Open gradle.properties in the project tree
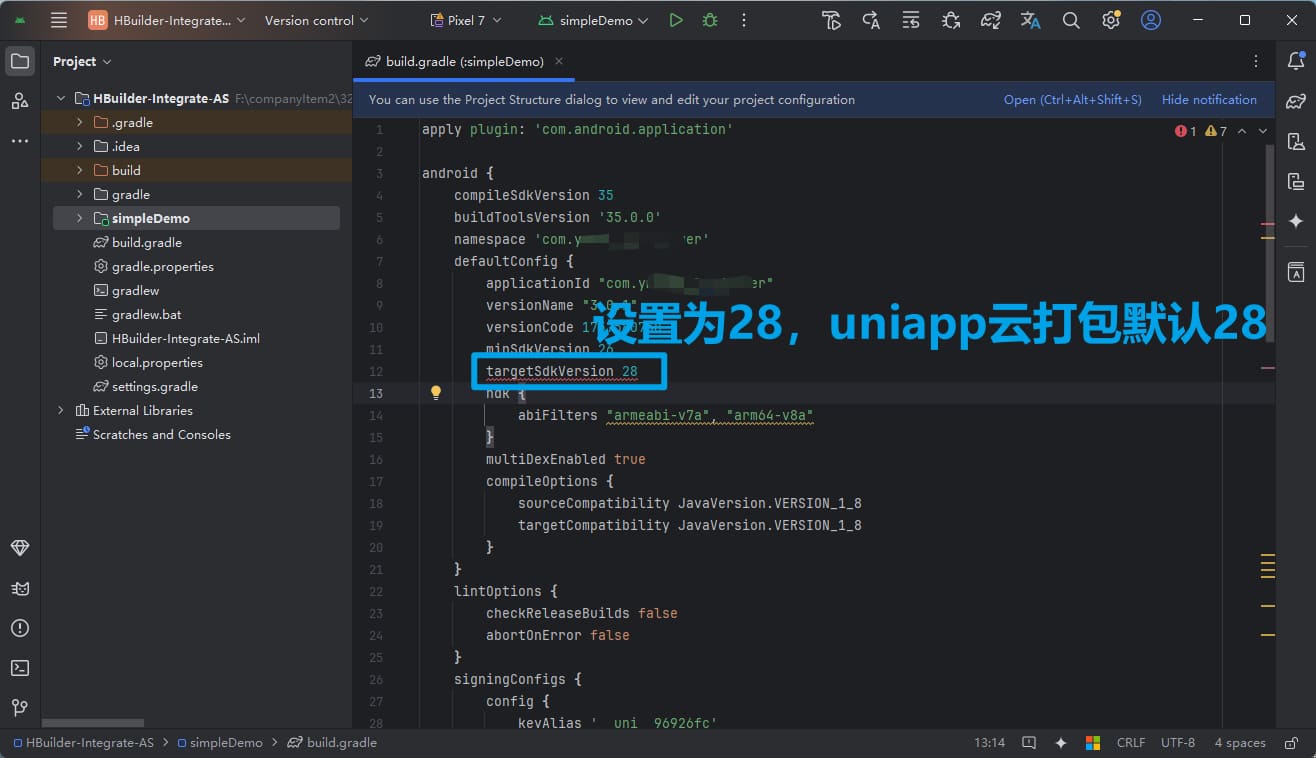This screenshot has width=1316, height=758. point(162,267)
